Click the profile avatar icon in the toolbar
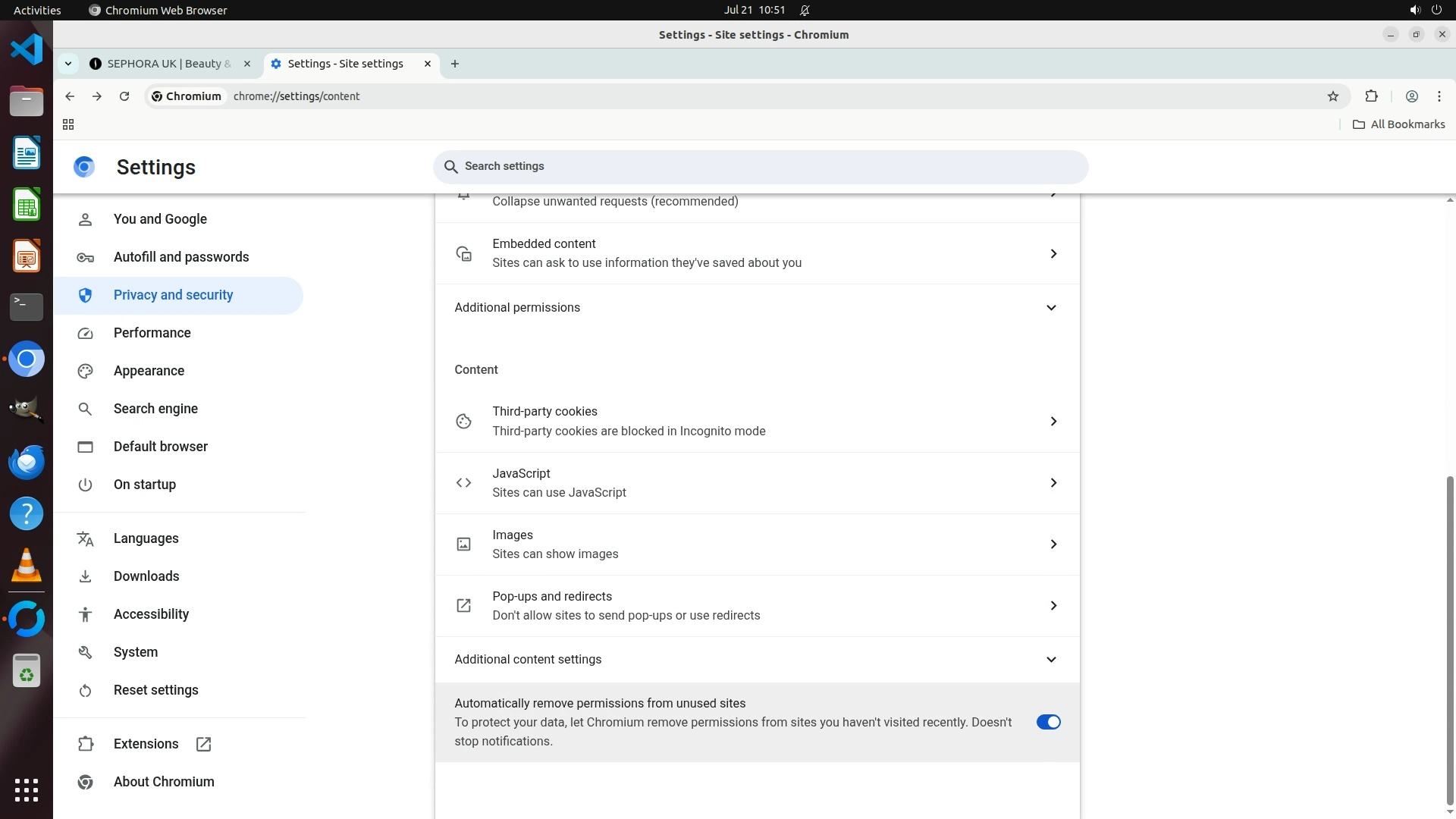Viewport: 1456px width, 819px height. click(1411, 96)
